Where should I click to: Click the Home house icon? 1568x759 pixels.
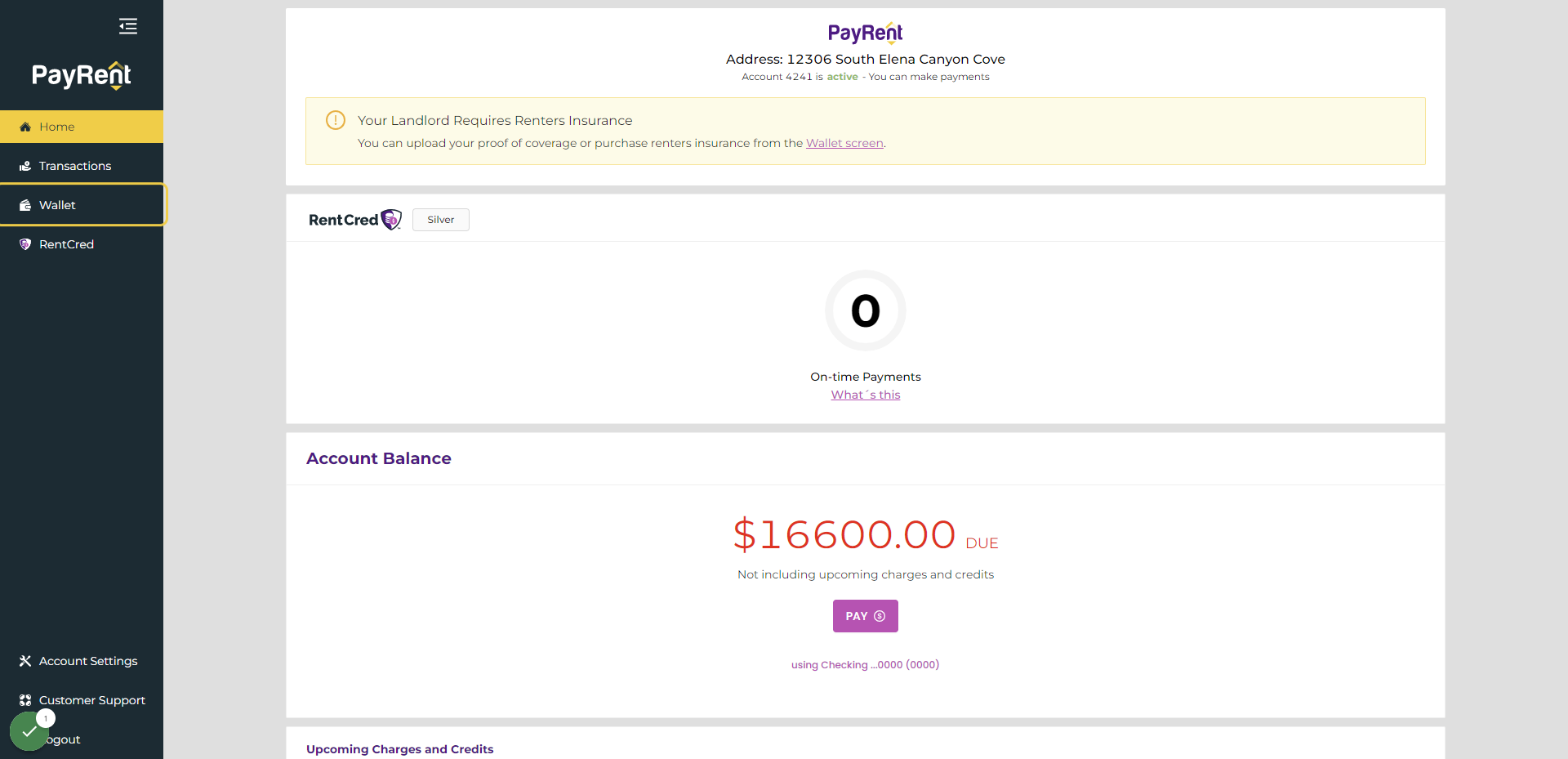click(25, 127)
